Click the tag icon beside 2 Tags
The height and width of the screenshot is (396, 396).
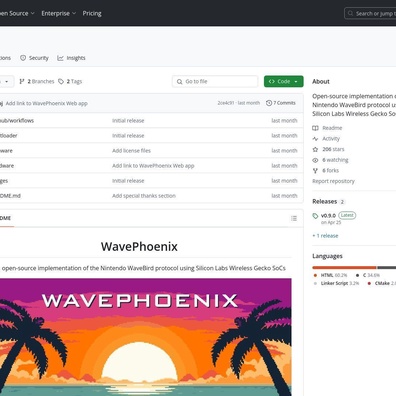[x=61, y=81]
